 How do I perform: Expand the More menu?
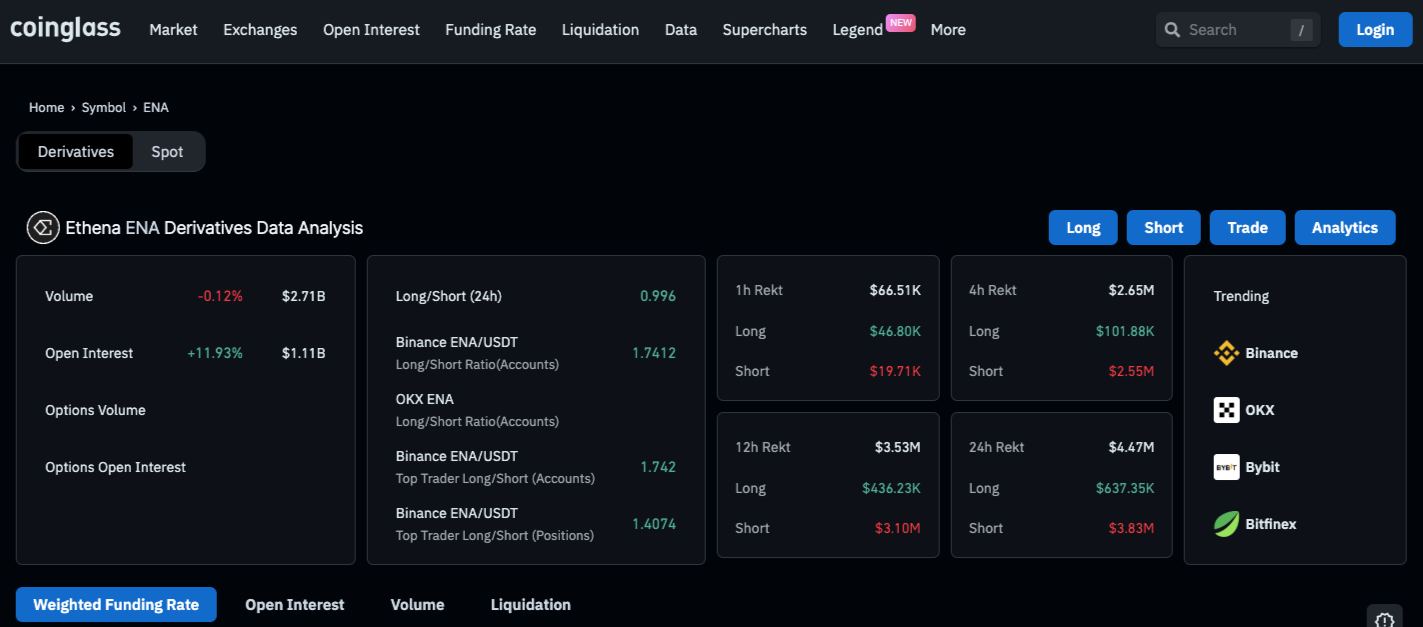pyautogui.click(x=948, y=30)
